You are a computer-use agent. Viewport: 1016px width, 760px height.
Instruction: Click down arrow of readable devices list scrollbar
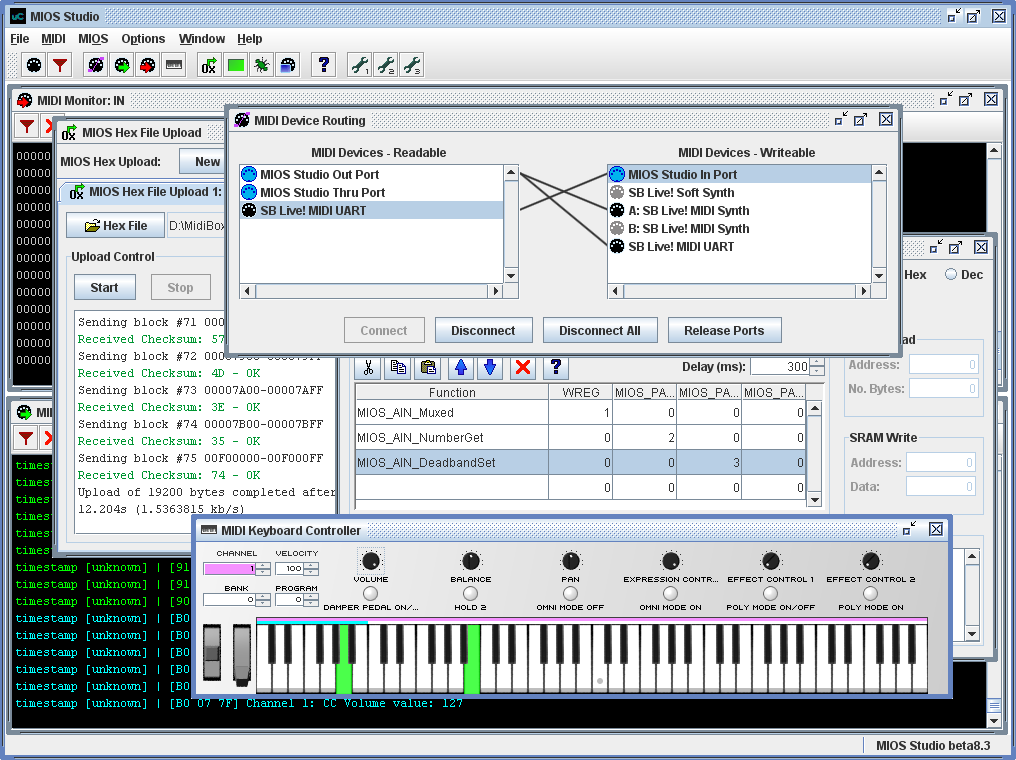click(511, 276)
